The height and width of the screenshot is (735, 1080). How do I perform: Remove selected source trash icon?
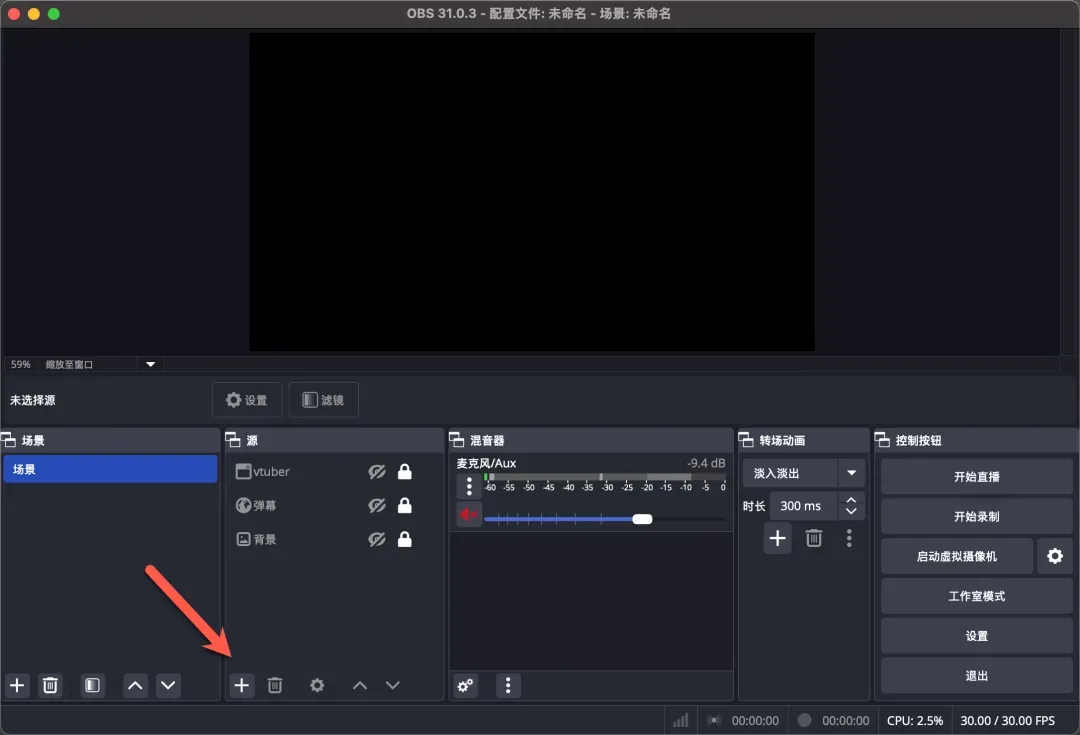275,685
